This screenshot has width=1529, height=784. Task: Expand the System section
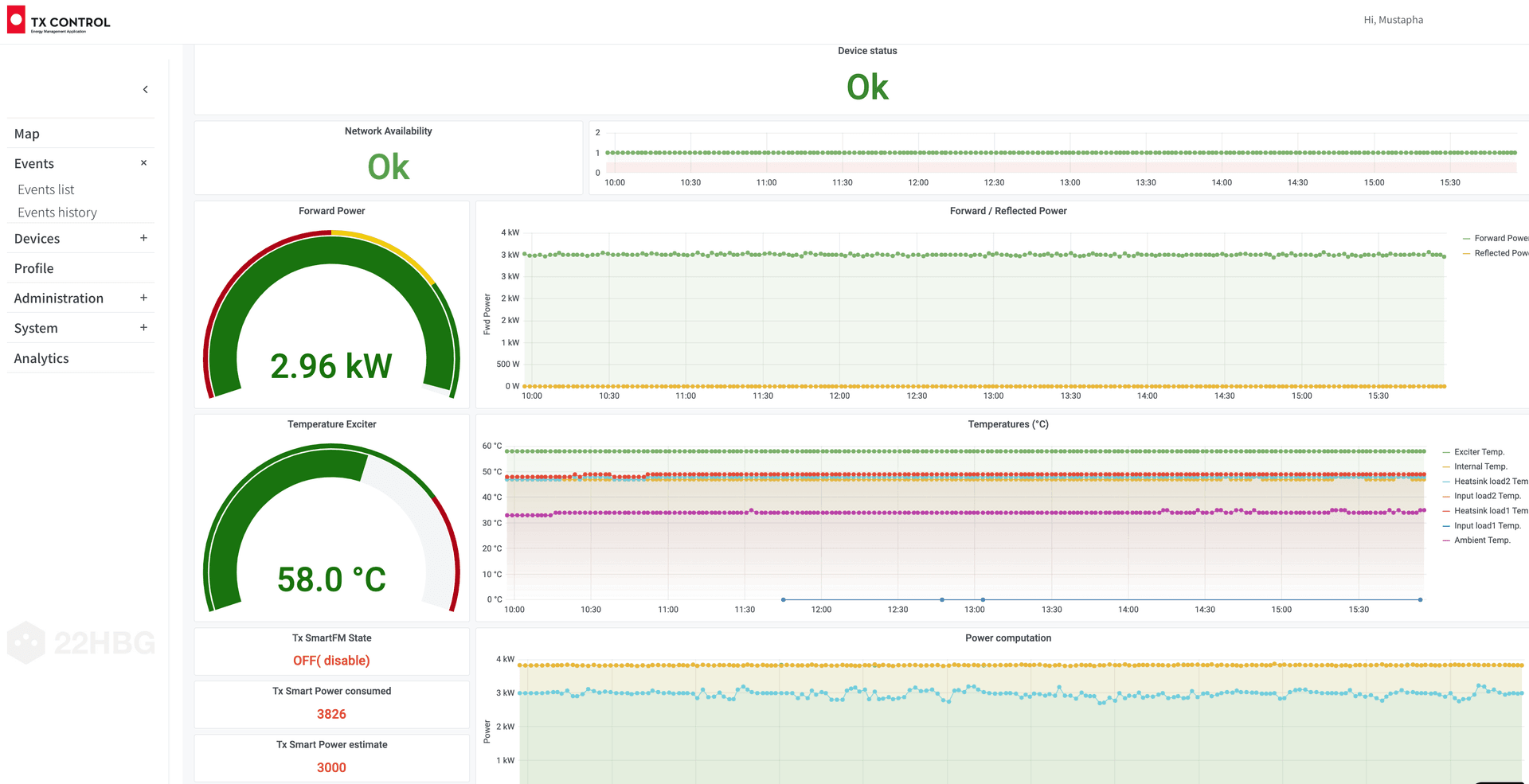tap(143, 327)
